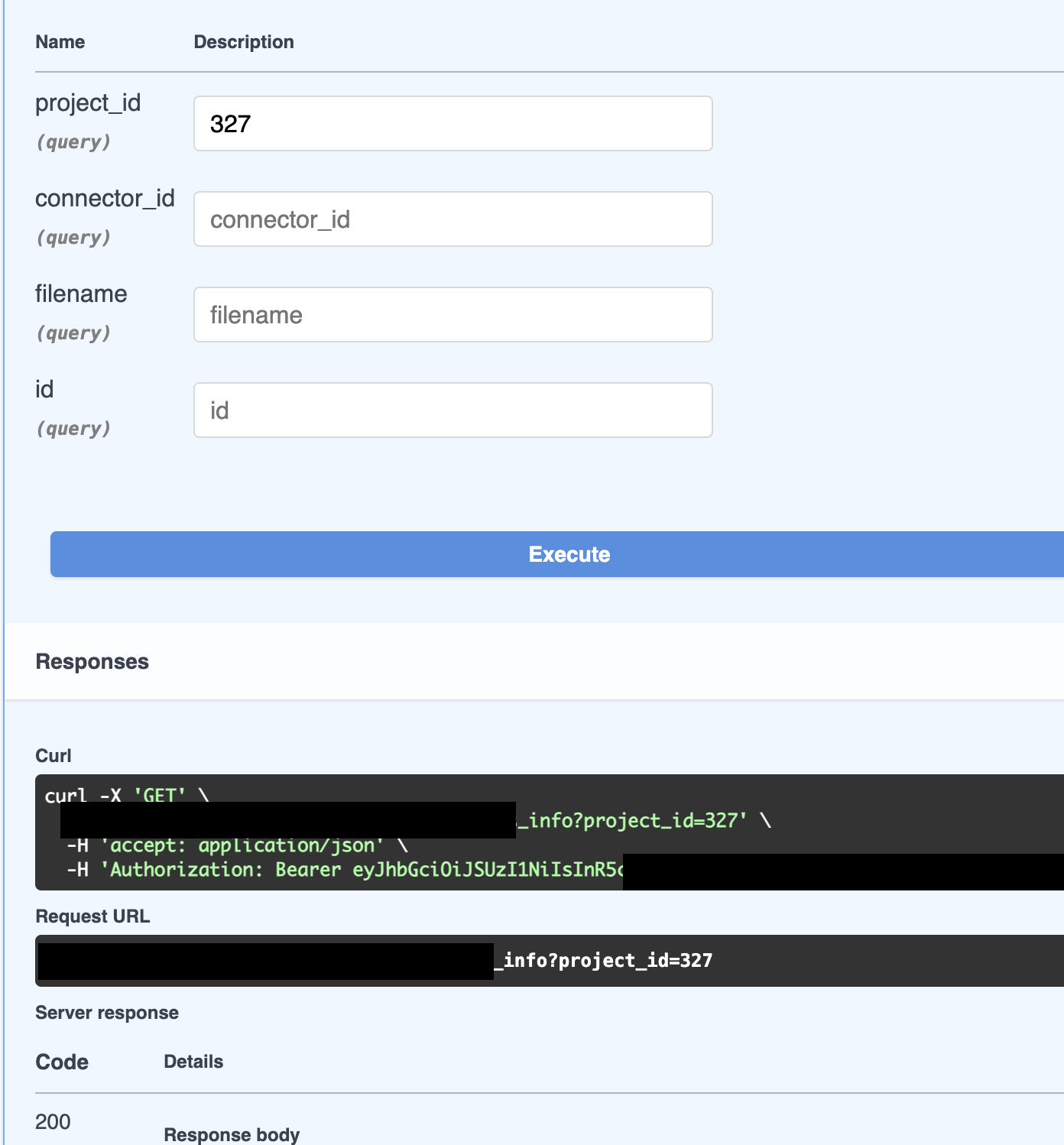Click the Server response heading
The image size is (1064, 1145).
pos(106,1012)
